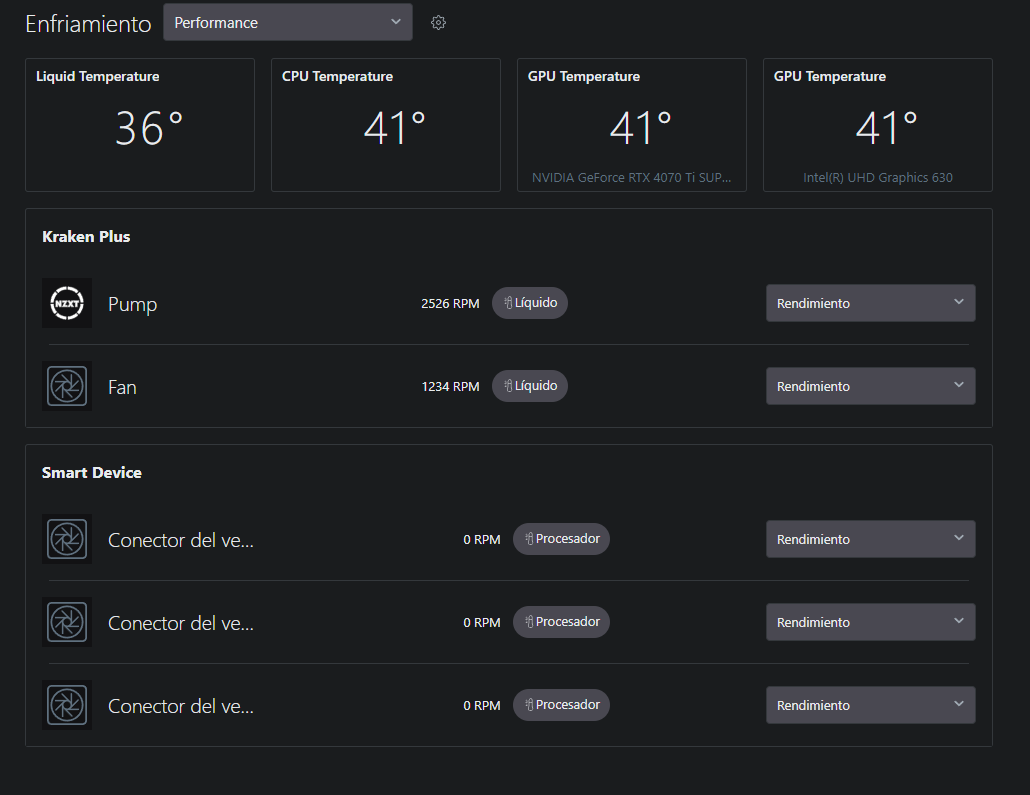Click the first connector's Procesador badge

point(561,539)
